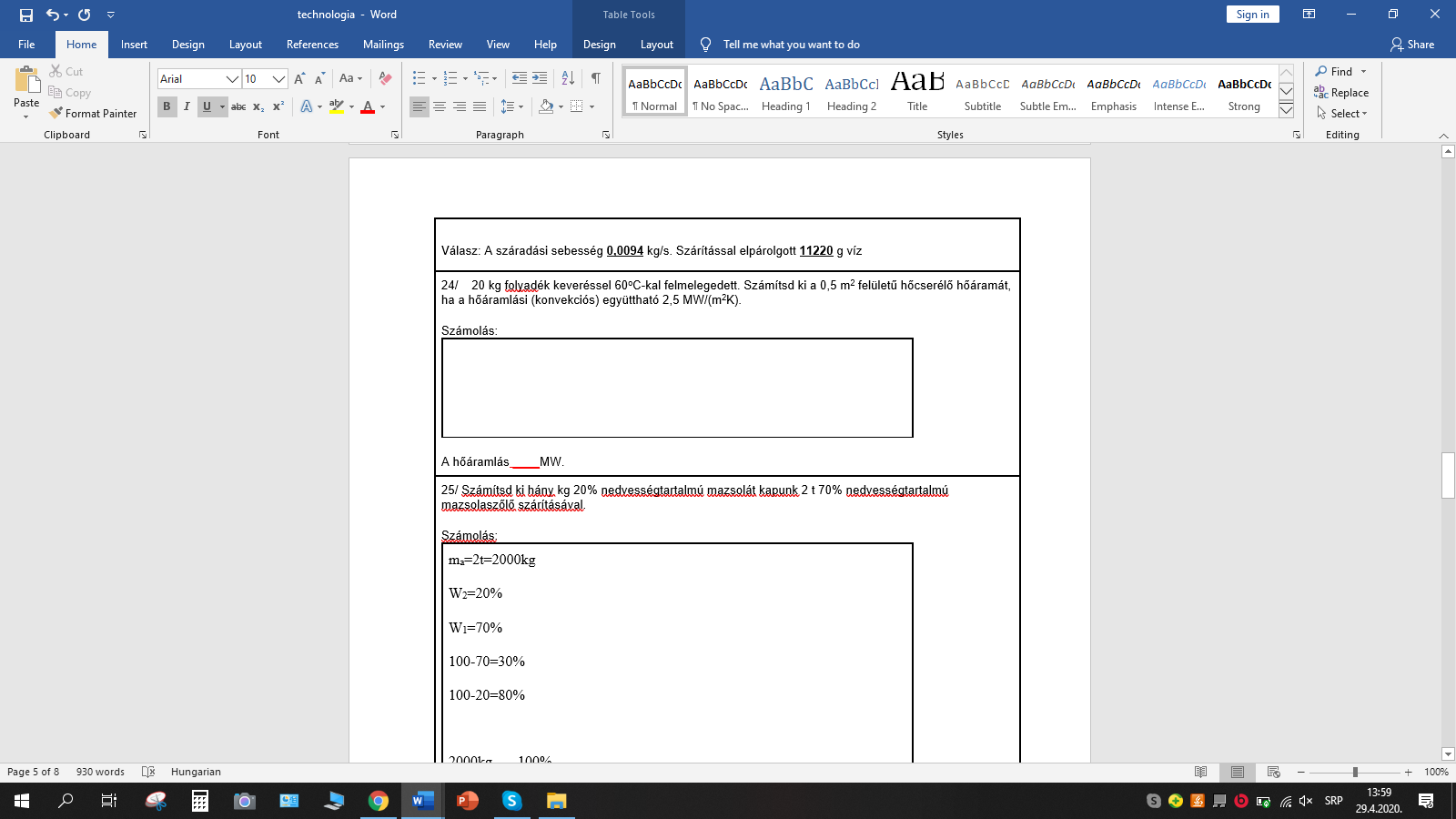The width and height of the screenshot is (1456, 819).
Task: Click the Sort paragraph icon
Action: pos(568,78)
